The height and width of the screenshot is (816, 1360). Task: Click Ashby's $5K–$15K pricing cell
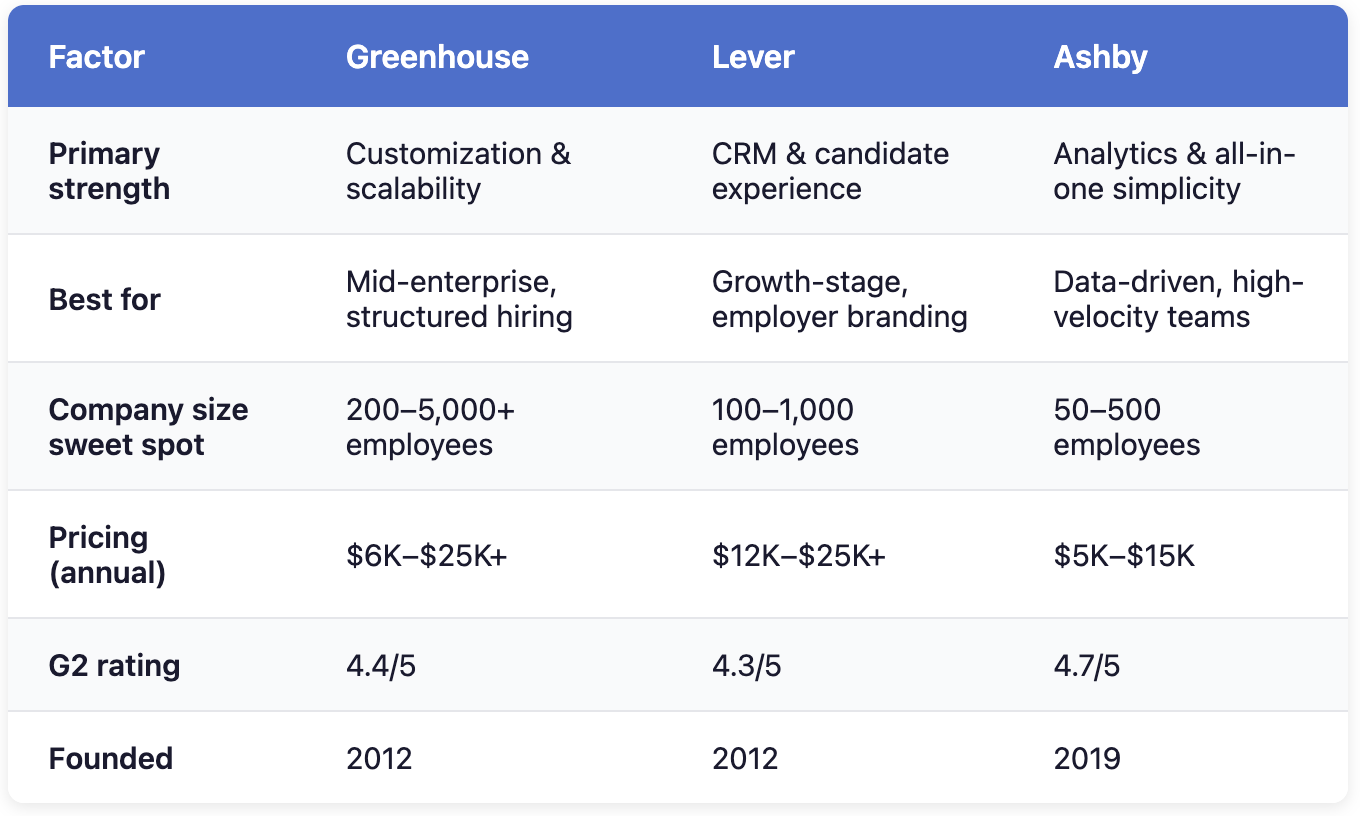(1124, 555)
